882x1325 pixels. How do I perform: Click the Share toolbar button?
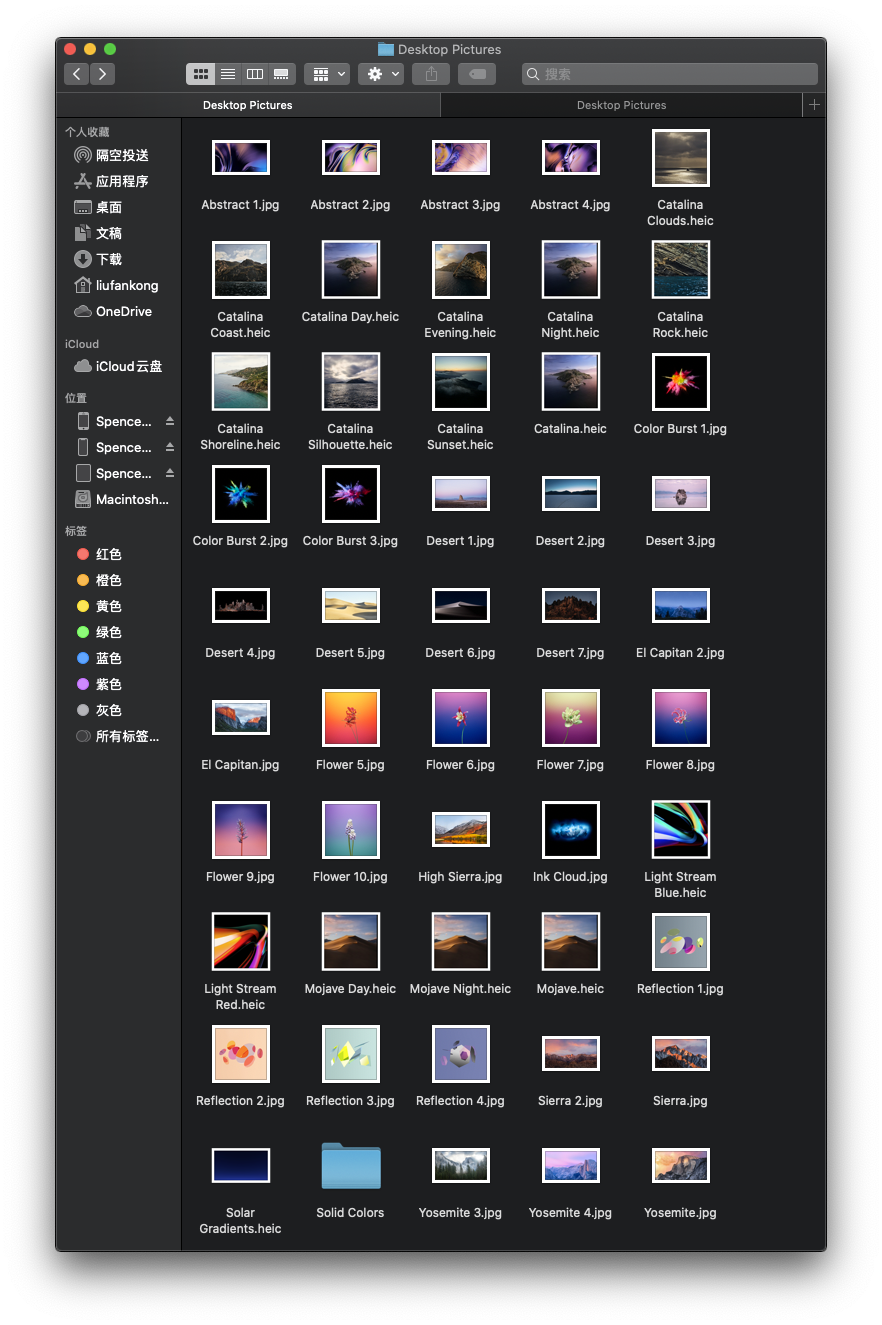432,74
